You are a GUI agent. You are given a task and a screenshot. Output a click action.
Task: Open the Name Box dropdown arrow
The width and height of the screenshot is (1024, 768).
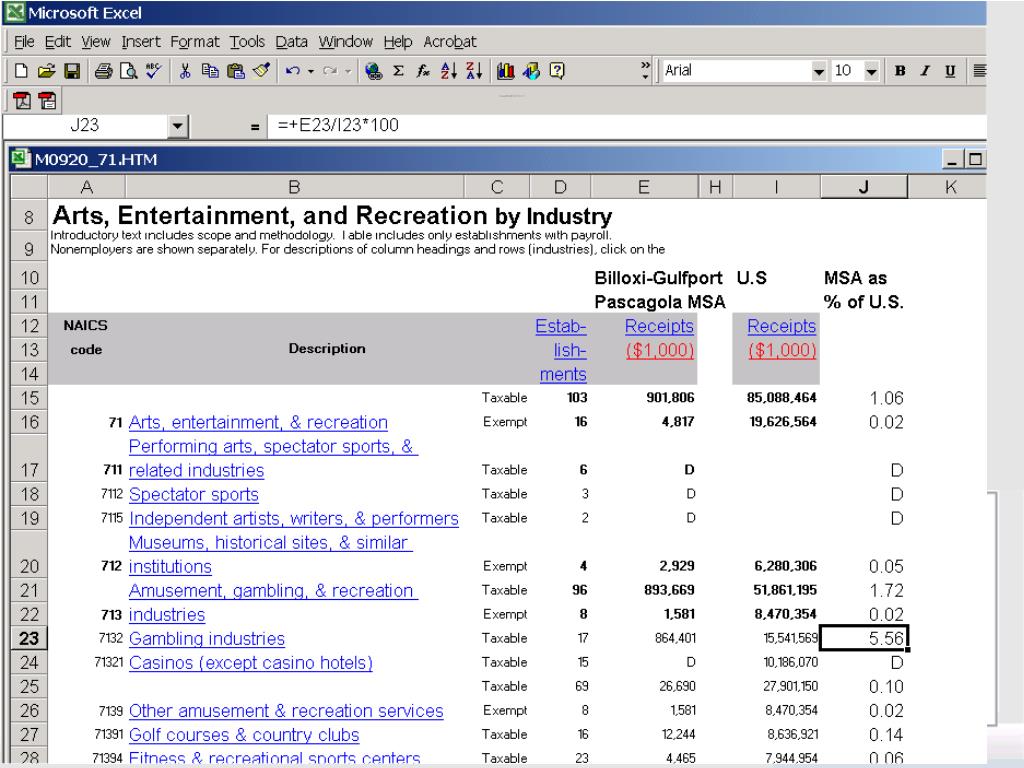(x=178, y=126)
